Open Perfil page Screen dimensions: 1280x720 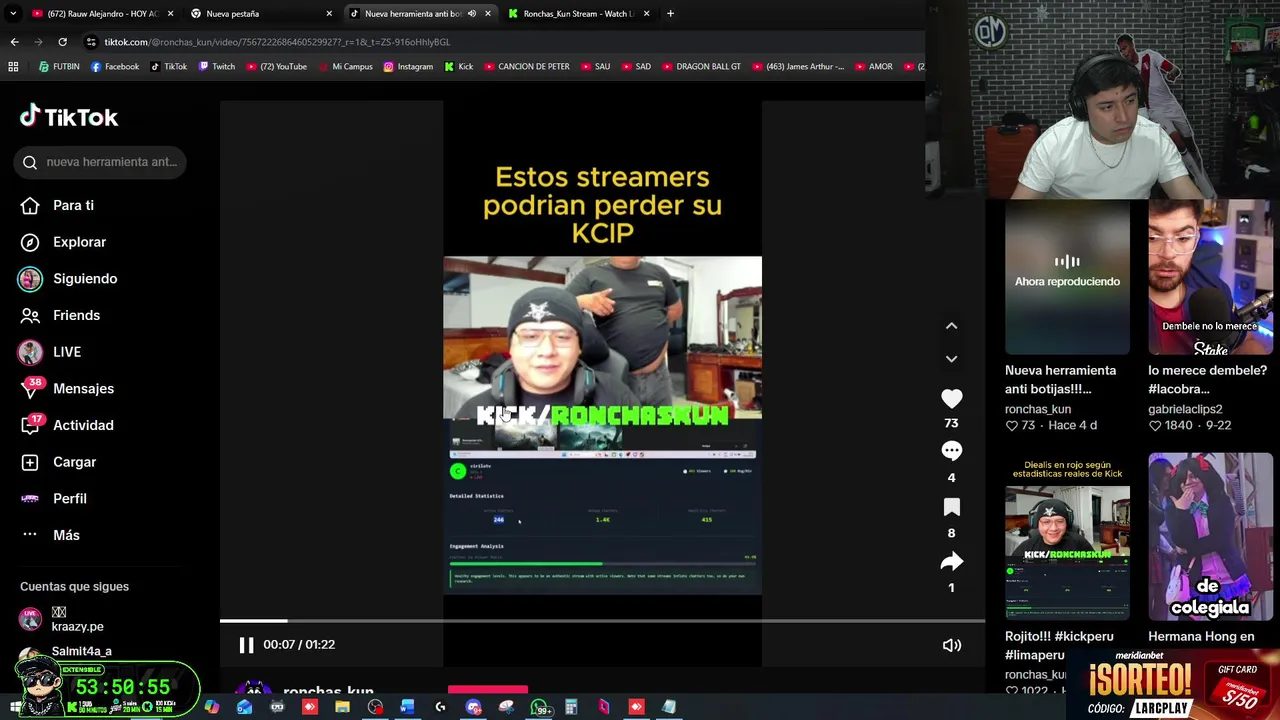[53, 498]
